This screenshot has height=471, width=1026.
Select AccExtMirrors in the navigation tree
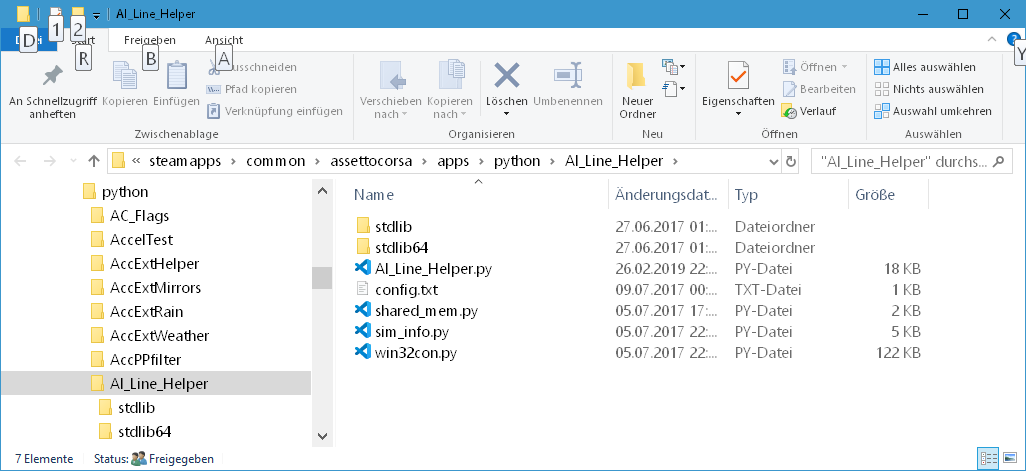pos(156,288)
